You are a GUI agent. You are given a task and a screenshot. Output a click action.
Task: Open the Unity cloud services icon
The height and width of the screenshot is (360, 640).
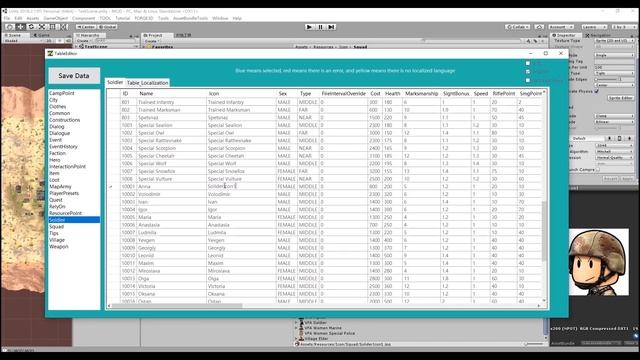[539, 27]
